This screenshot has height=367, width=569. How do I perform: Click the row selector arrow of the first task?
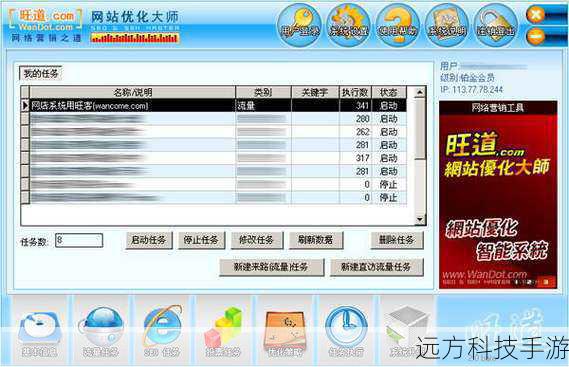click(x=25, y=106)
